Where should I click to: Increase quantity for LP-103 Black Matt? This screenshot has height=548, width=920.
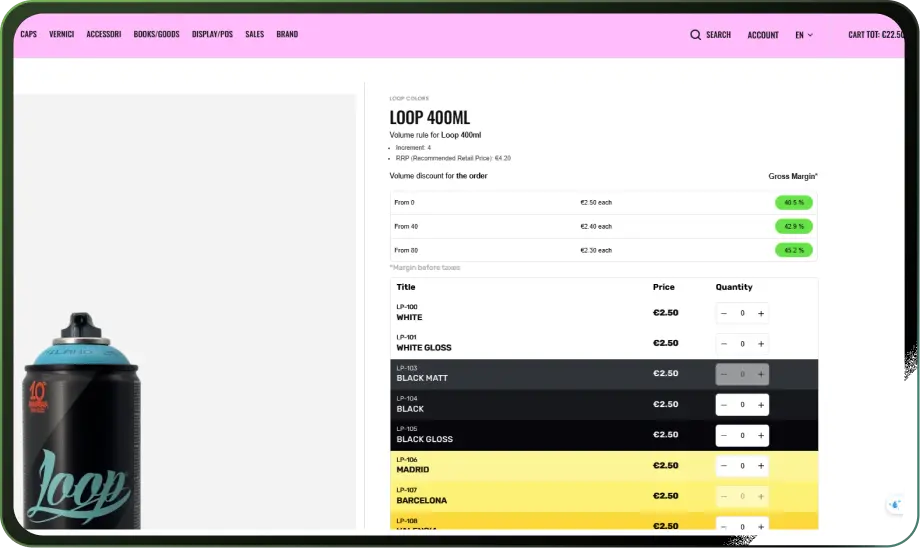pyautogui.click(x=761, y=374)
